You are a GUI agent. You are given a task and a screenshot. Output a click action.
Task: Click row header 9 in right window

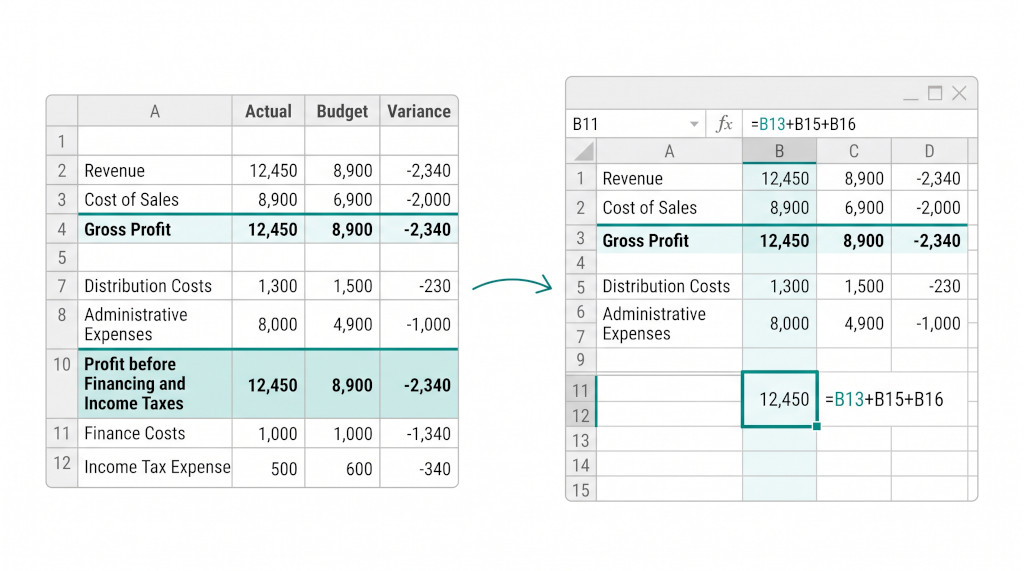point(581,359)
